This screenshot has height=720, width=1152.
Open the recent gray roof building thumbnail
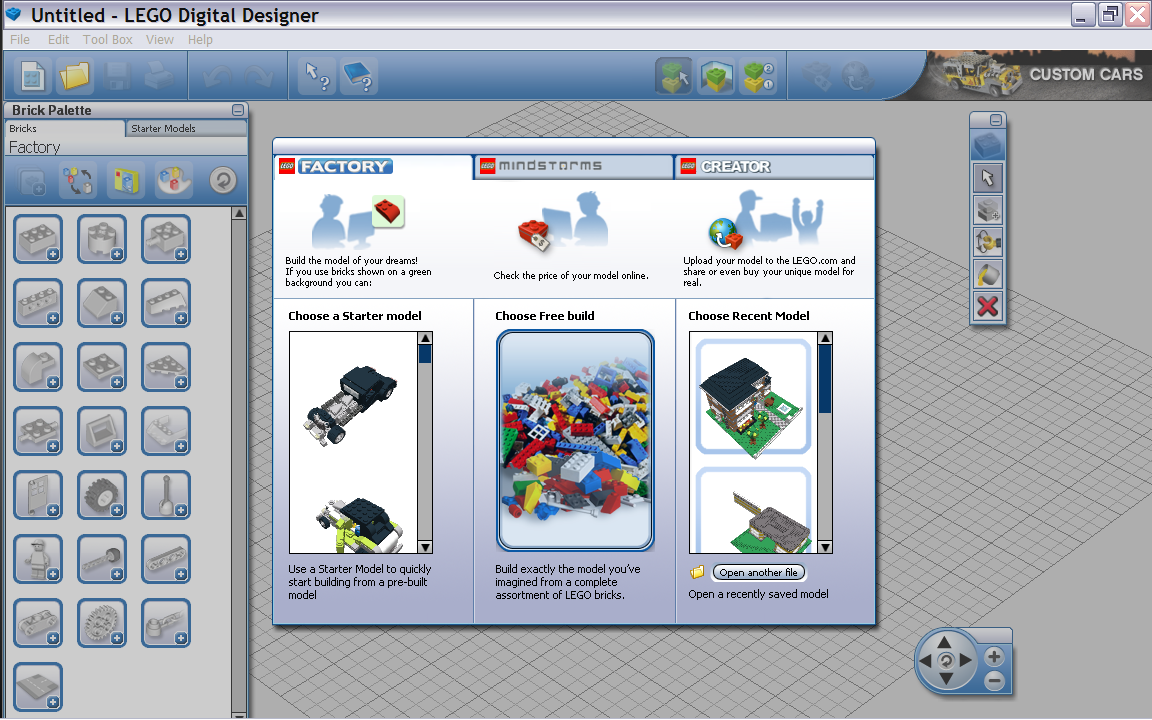753,511
